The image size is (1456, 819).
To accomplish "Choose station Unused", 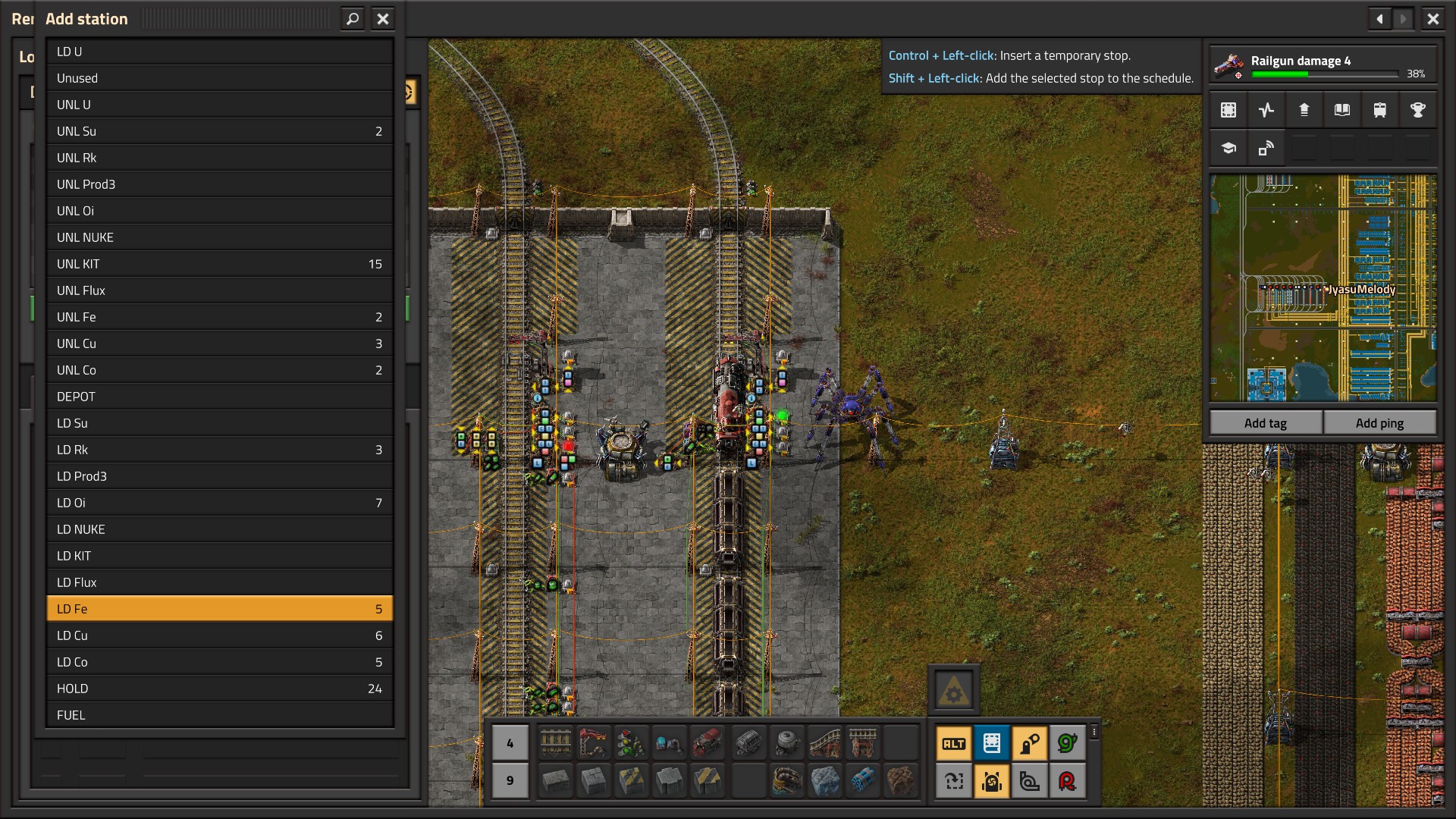I will 220,78.
